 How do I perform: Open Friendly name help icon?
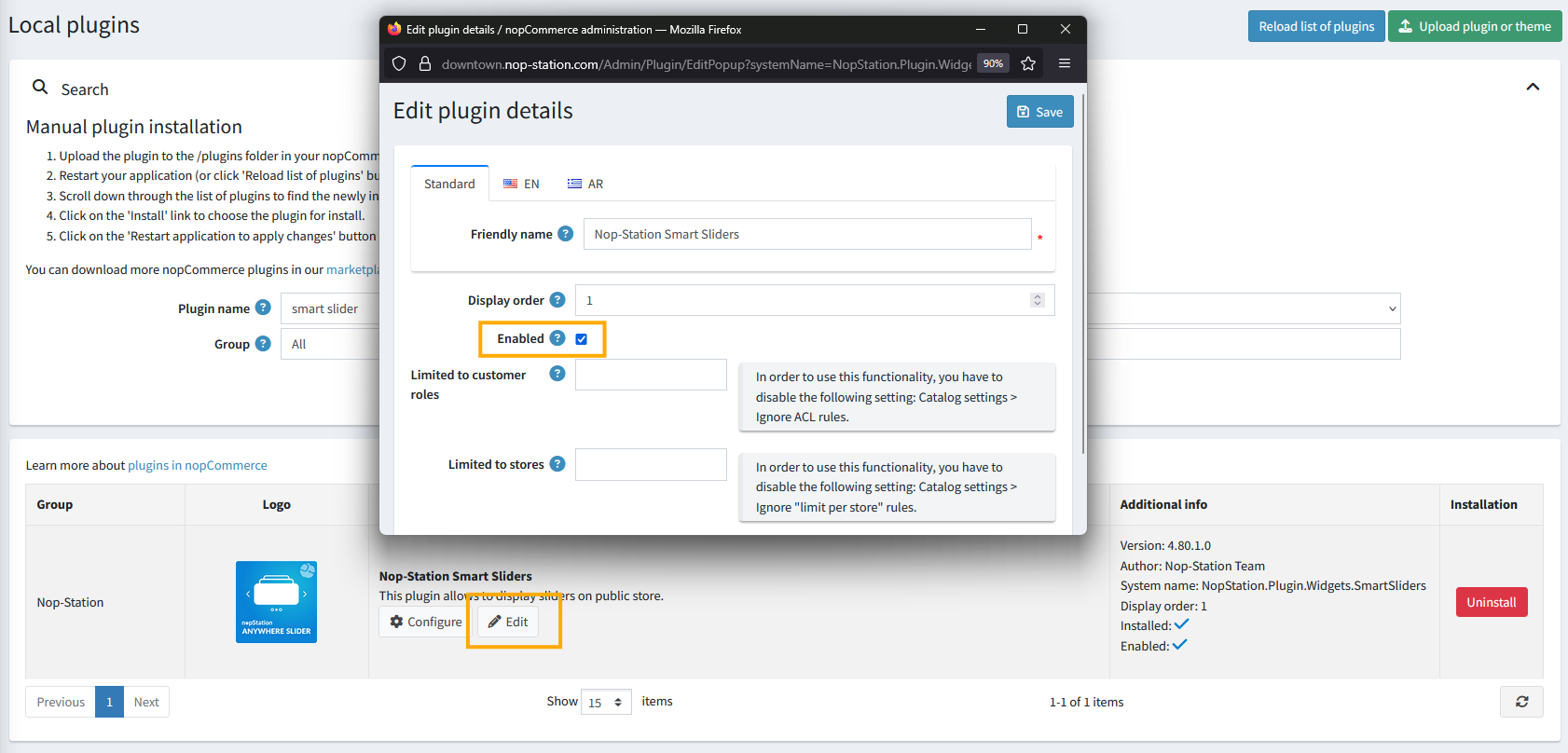pyautogui.click(x=565, y=234)
